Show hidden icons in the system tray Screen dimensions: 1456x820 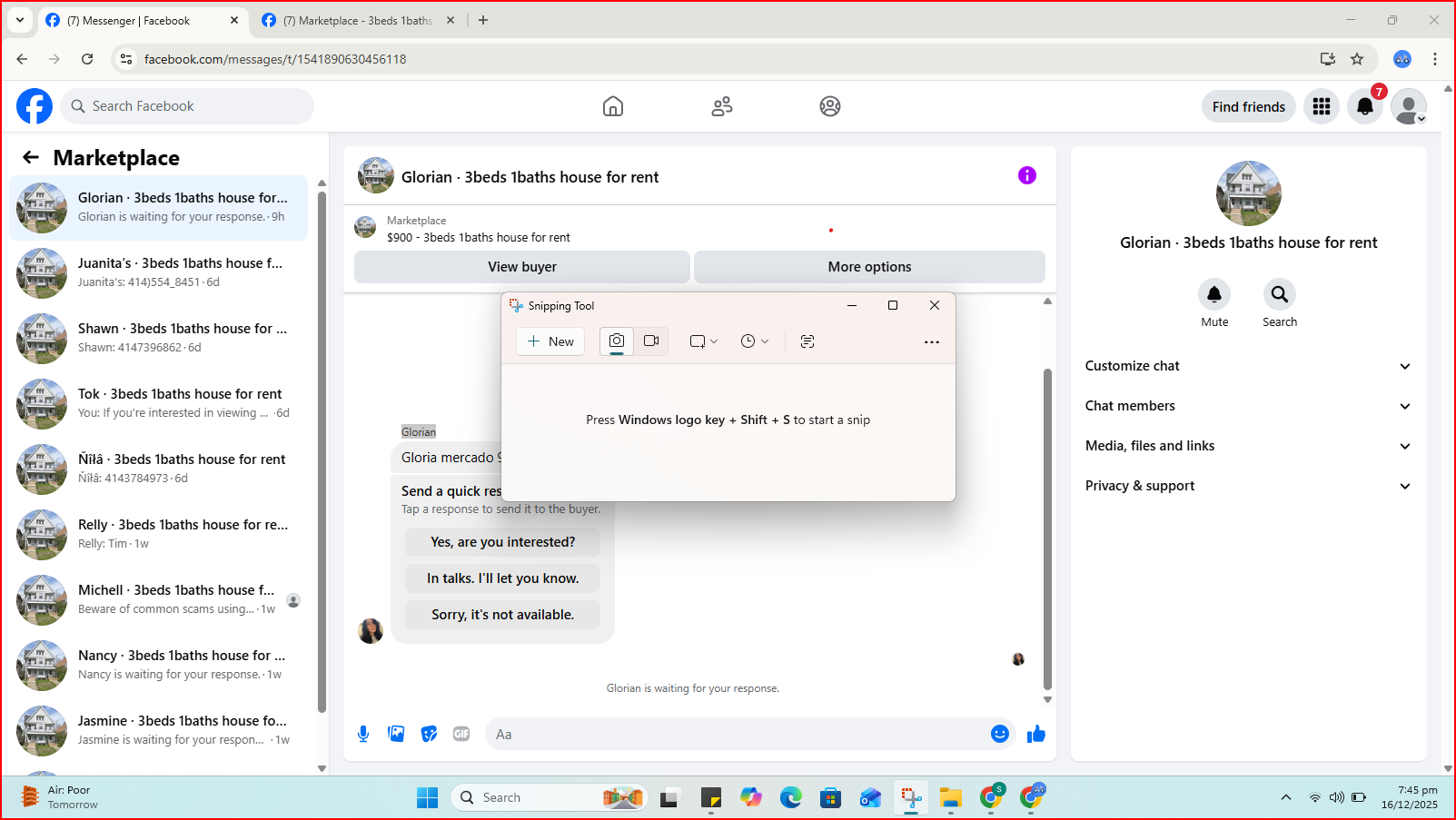tap(1285, 797)
